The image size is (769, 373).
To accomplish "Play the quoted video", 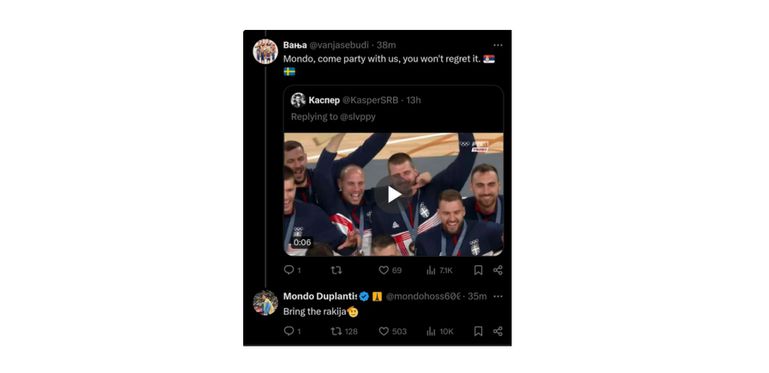I will coord(393,195).
